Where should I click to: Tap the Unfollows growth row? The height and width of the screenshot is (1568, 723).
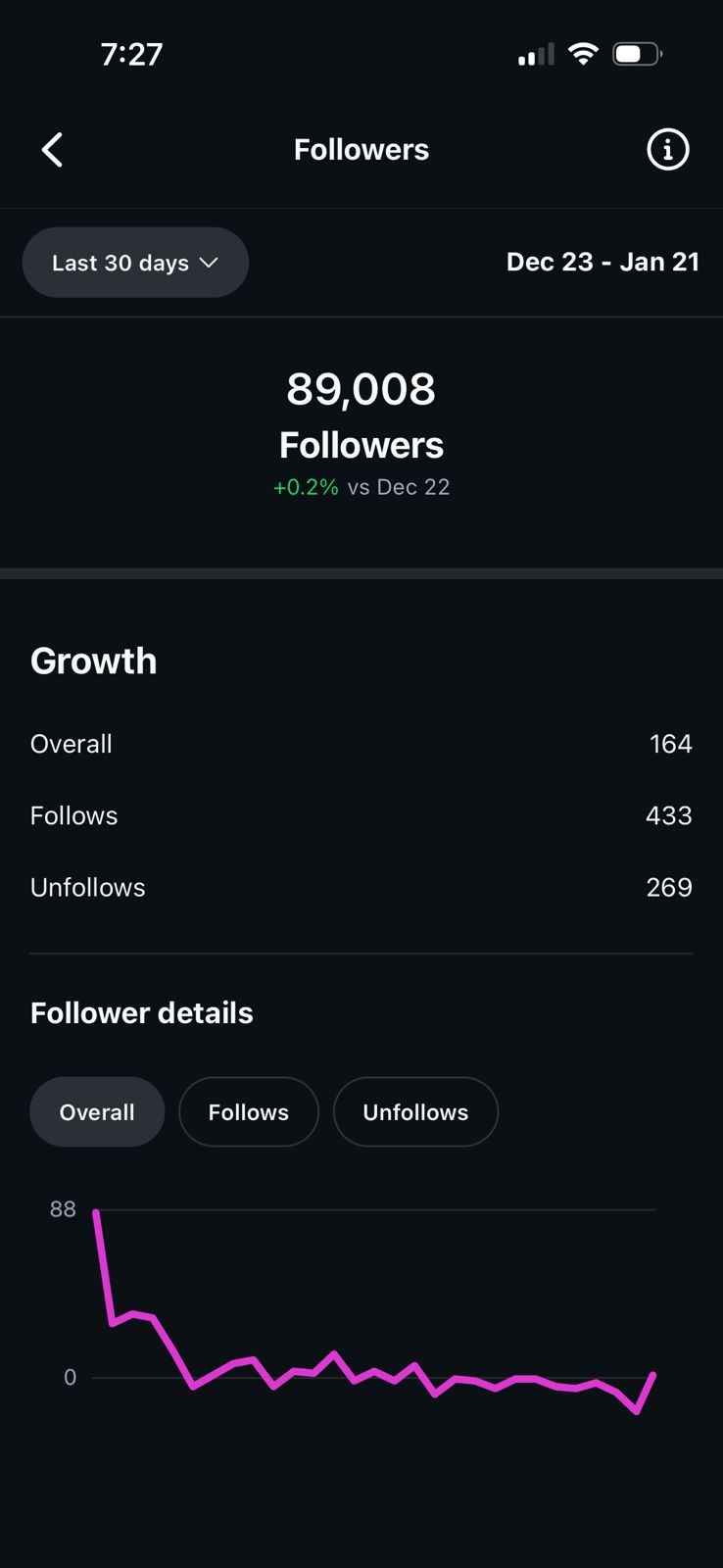click(361, 887)
